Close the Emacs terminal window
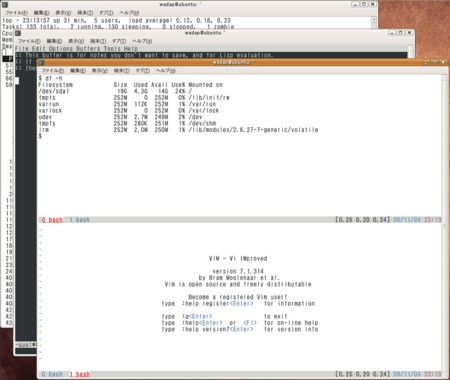The width and height of the screenshot is (450, 380). pos(410,33)
